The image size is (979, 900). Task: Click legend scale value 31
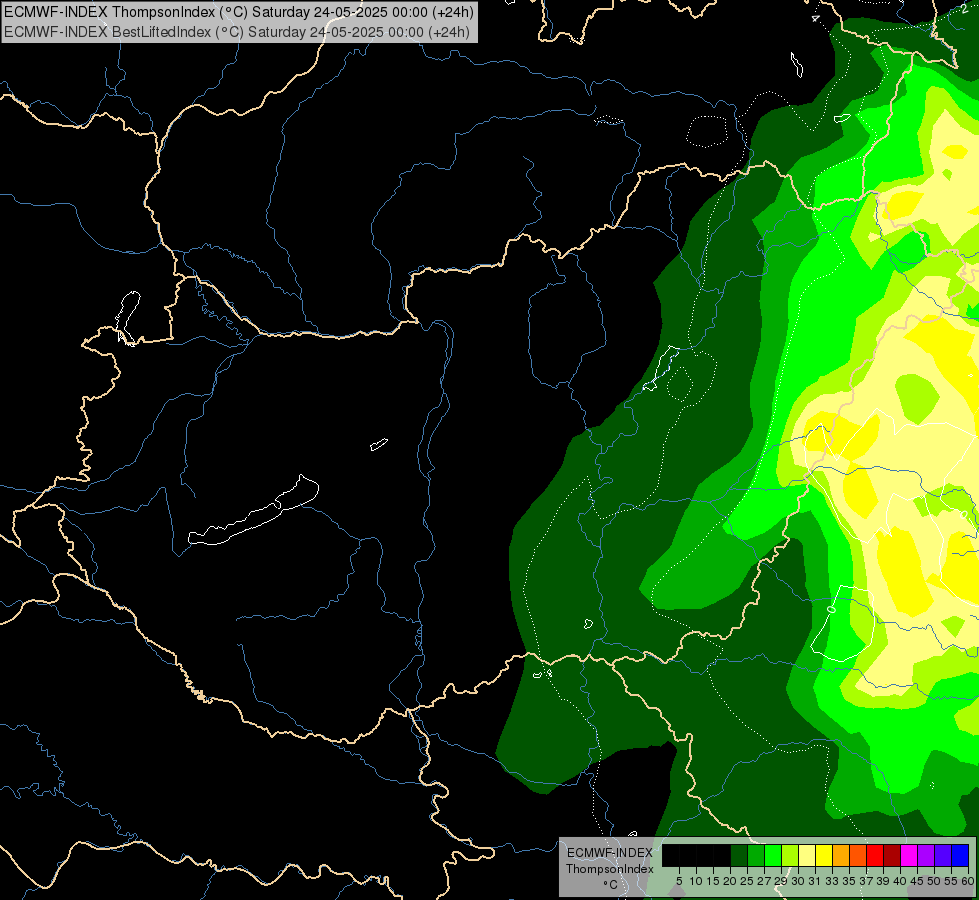point(815,881)
